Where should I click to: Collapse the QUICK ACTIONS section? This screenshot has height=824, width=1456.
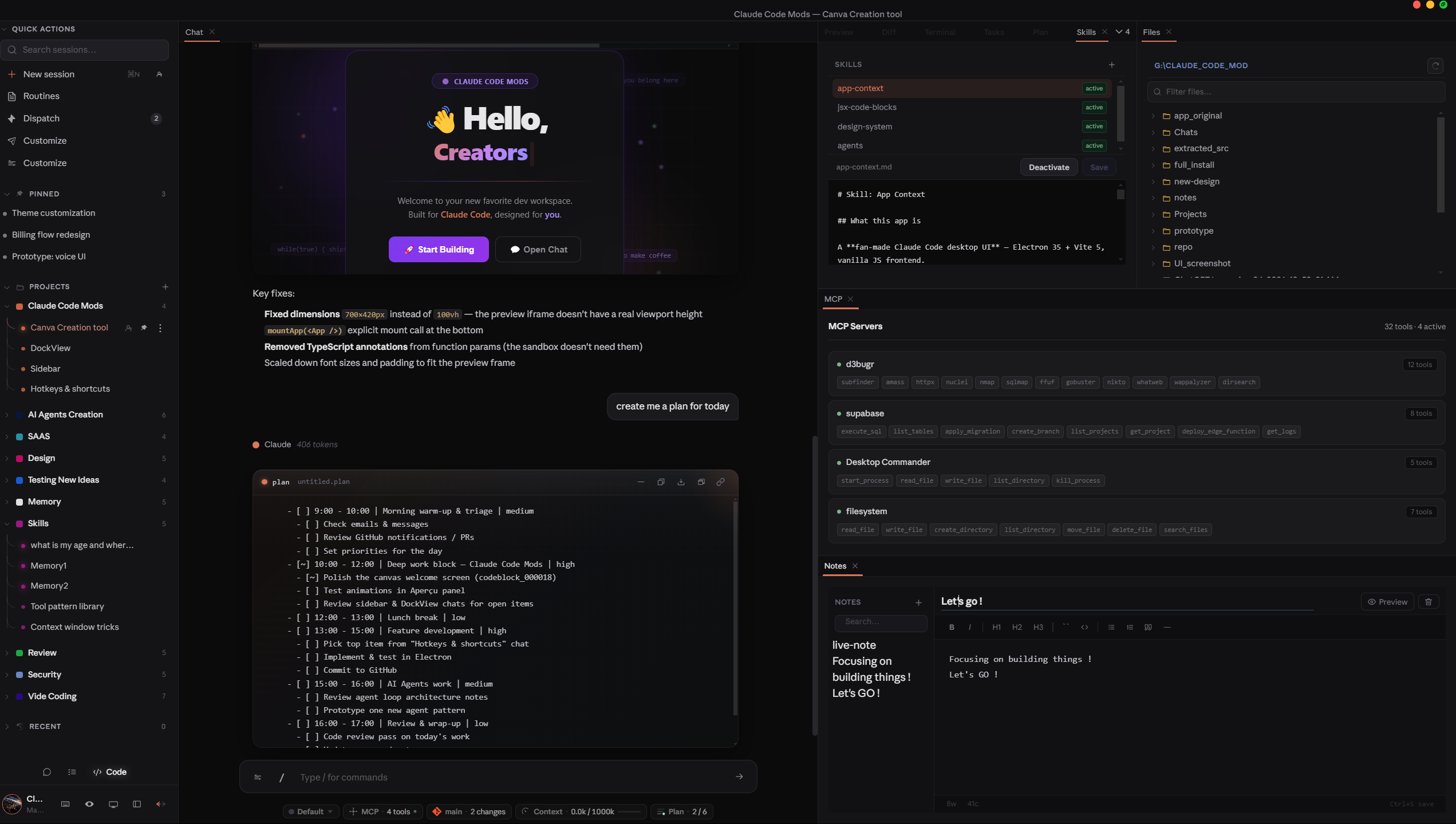[x=5, y=29]
